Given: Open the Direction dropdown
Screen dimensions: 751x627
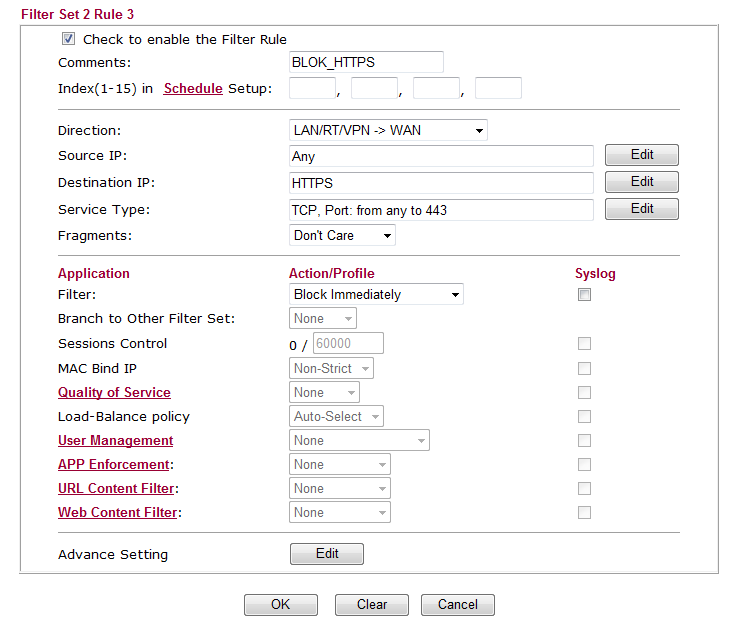Looking at the screenshot, I should (388, 131).
